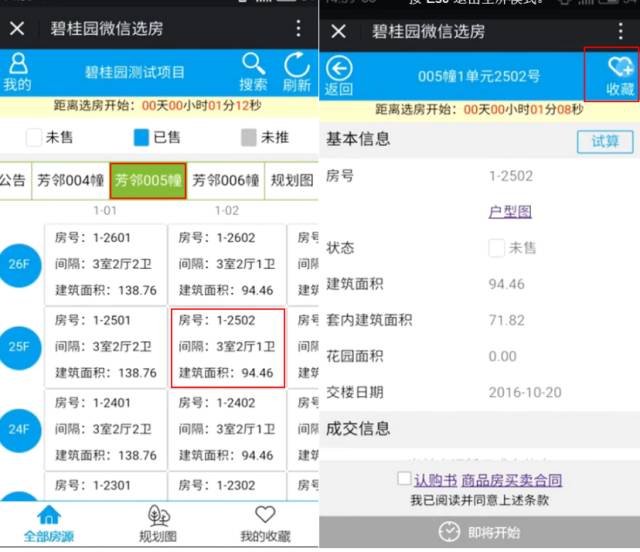Viewport: 640px width, 552px height.
Task: Open 规划图 tree icon in bottom bar
Action: pos(158,524)
